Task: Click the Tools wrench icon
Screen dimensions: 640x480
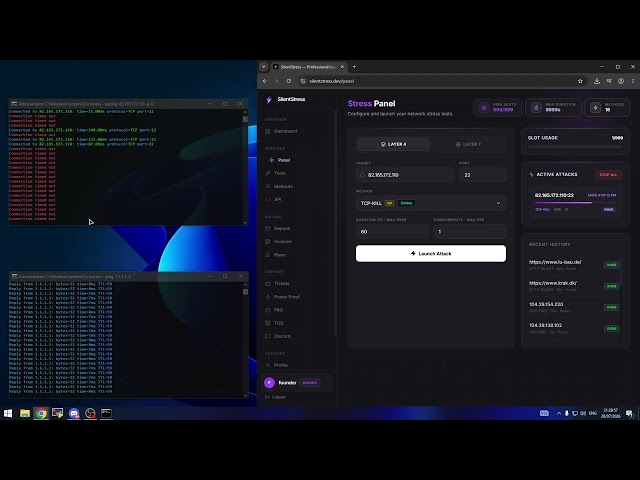Action: click(268, 173)
